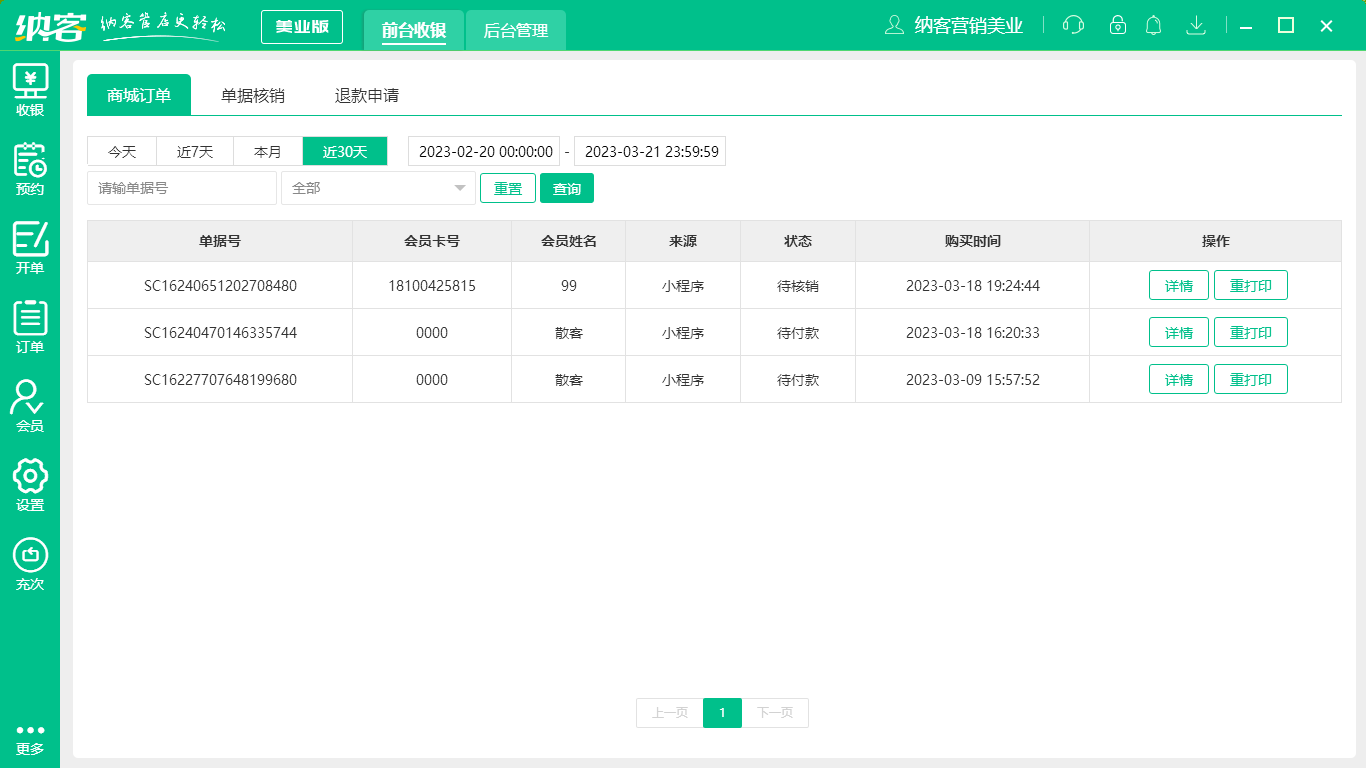This screenshot has width=1366, height=768.
Task: View 详情 for order SC16240470146335744
Action: pos(1179,332)
